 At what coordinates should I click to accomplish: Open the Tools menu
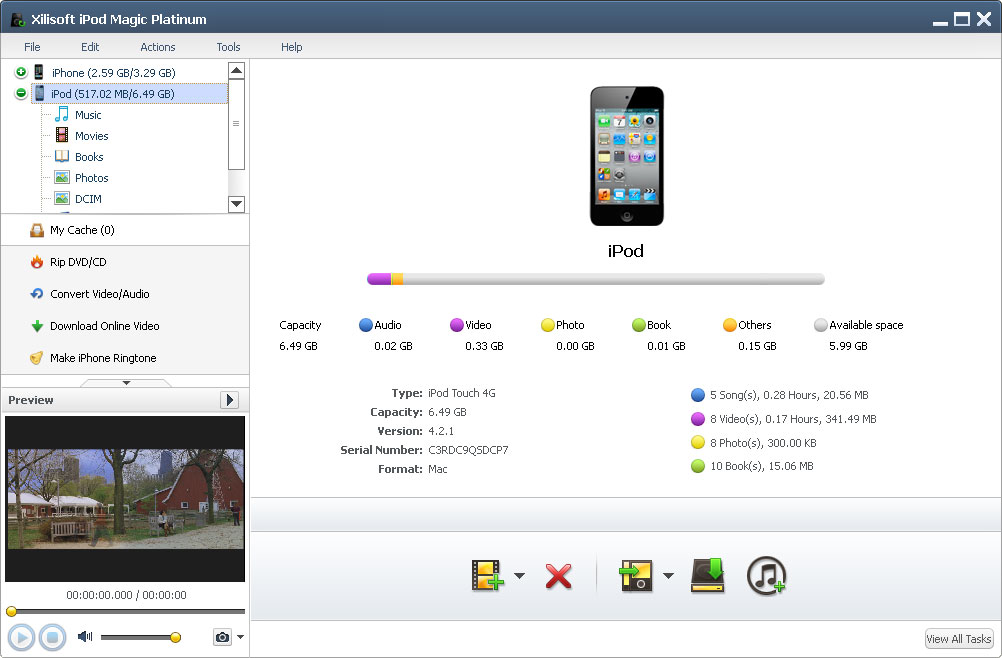[x=228, y=47]
